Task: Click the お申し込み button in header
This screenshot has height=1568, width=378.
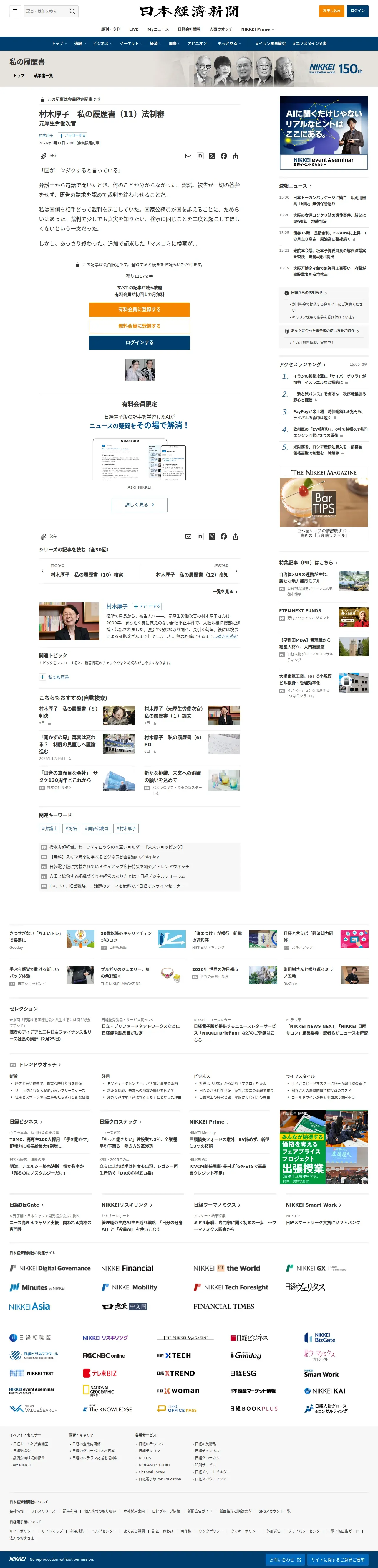Action: click(332, 10)
